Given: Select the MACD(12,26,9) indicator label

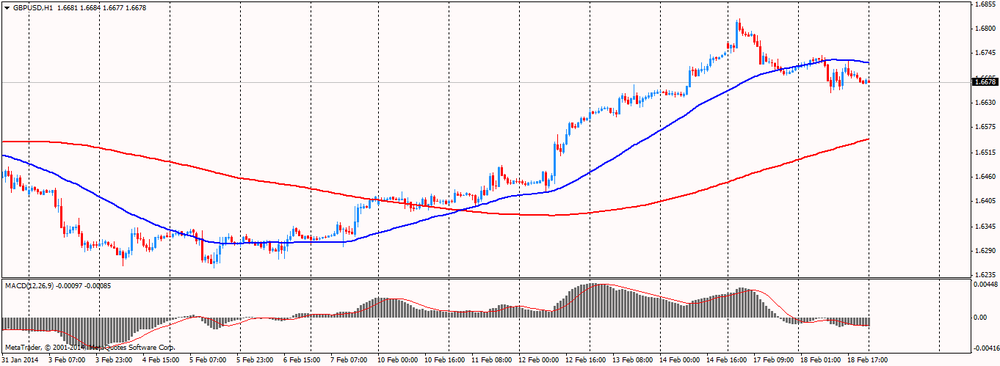Looking at the screenshot, I should click(x=26, y=286).
